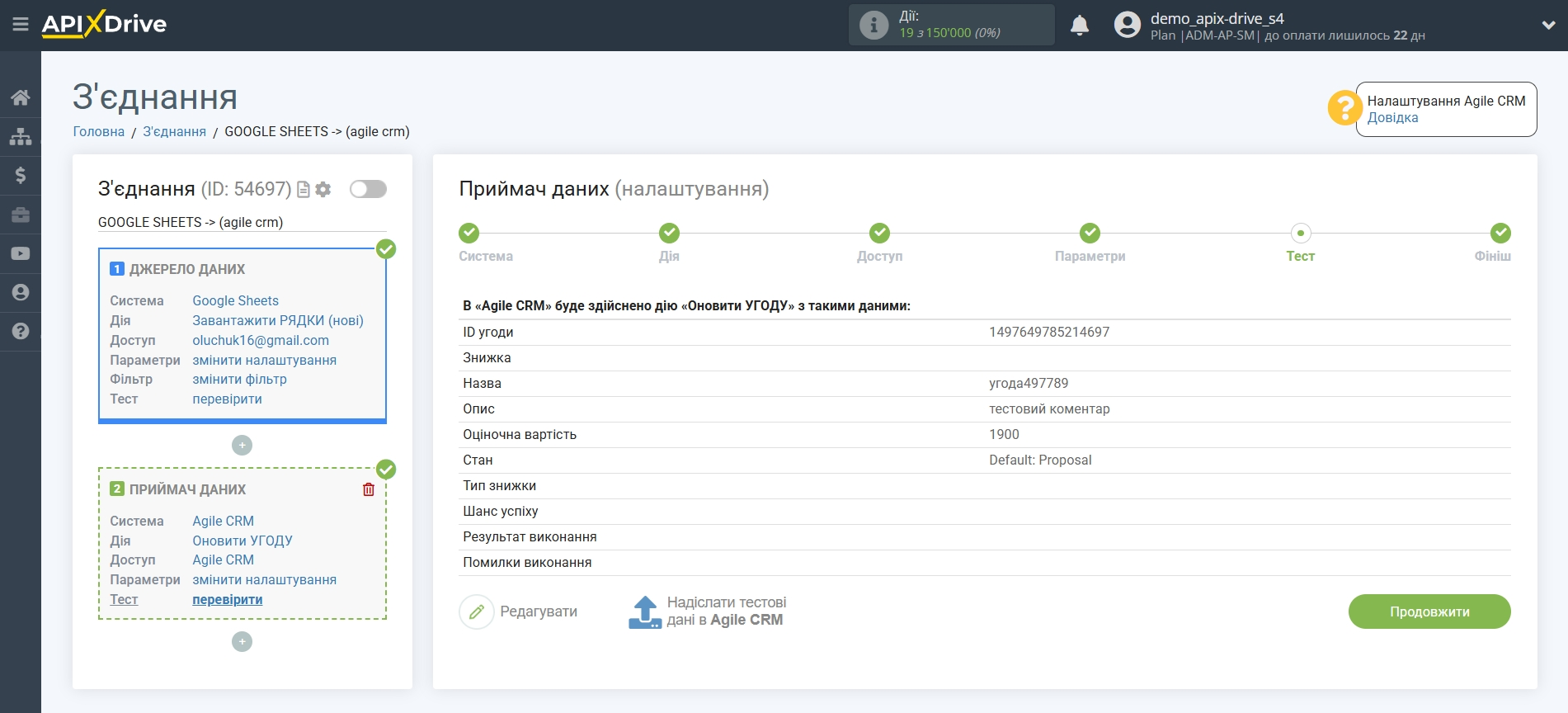Image resolution: width=1568 pixels, height=713 pixels.
Task: Click source змінити налаштування link
Action: pos(264,360)
